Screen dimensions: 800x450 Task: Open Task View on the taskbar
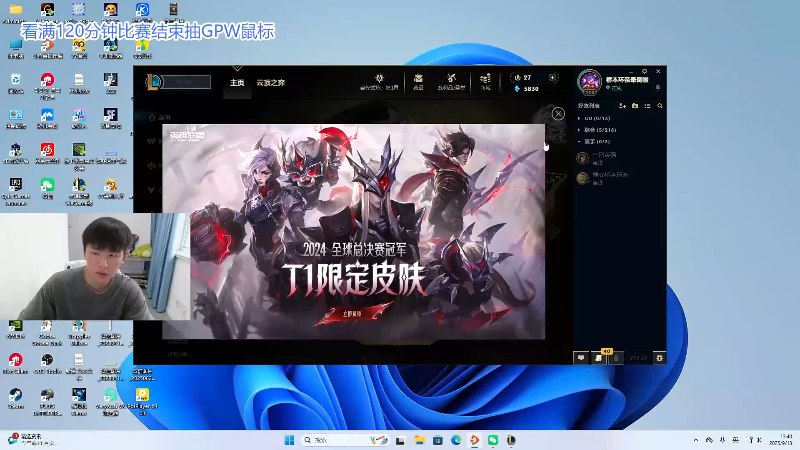pyautogui.click(x=401, y=440)
